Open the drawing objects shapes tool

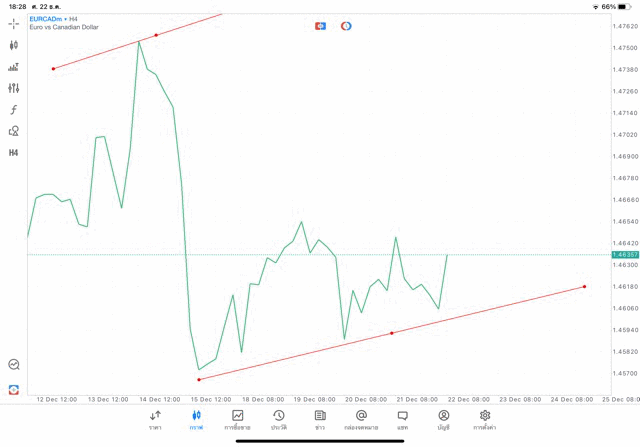click(x=14, y=131)
